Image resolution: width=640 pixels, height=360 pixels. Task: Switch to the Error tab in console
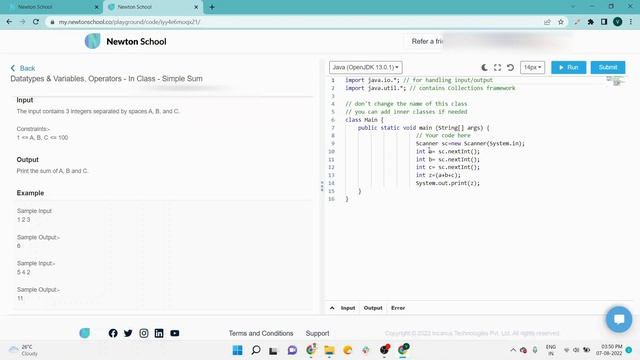pos(398,308)
